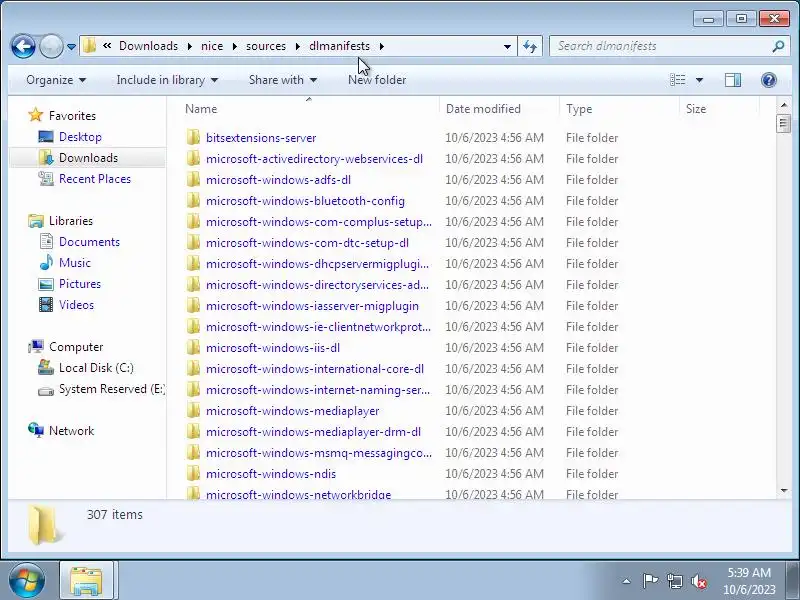The width and height of the screenshot is (800, 600).
Task: Select the microsoft-windows-bluetooth-config folder icon
Action: 193,200
